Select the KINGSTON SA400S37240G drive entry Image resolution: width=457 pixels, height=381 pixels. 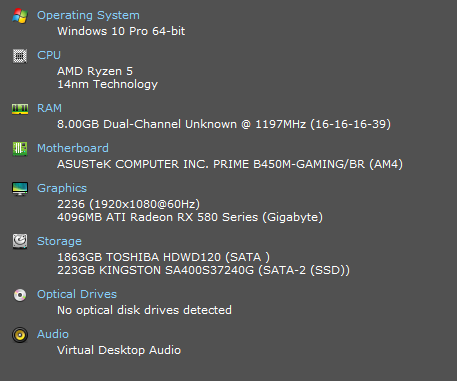(203, 270)
